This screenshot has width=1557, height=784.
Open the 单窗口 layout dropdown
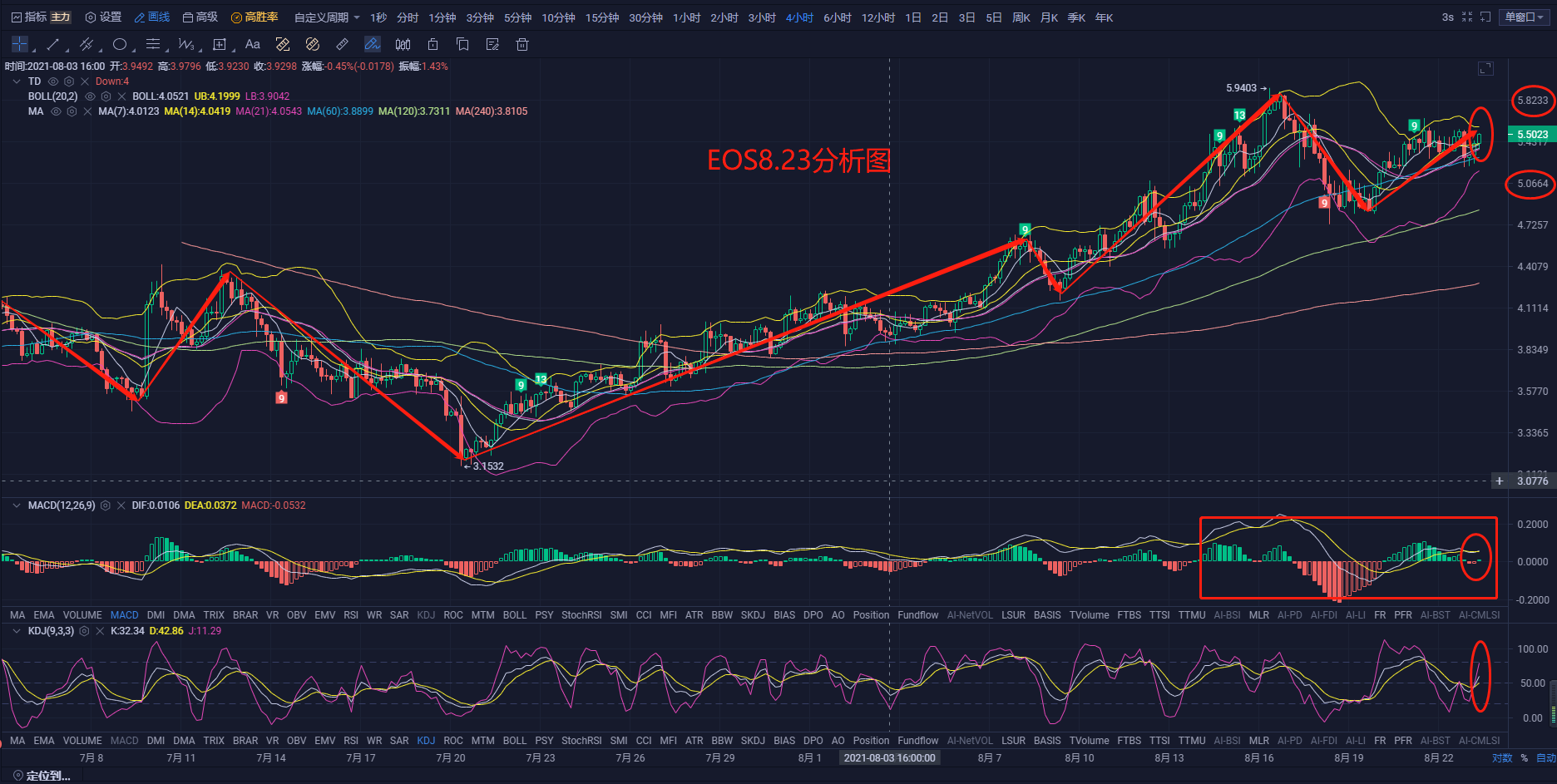click(1524, 17)
